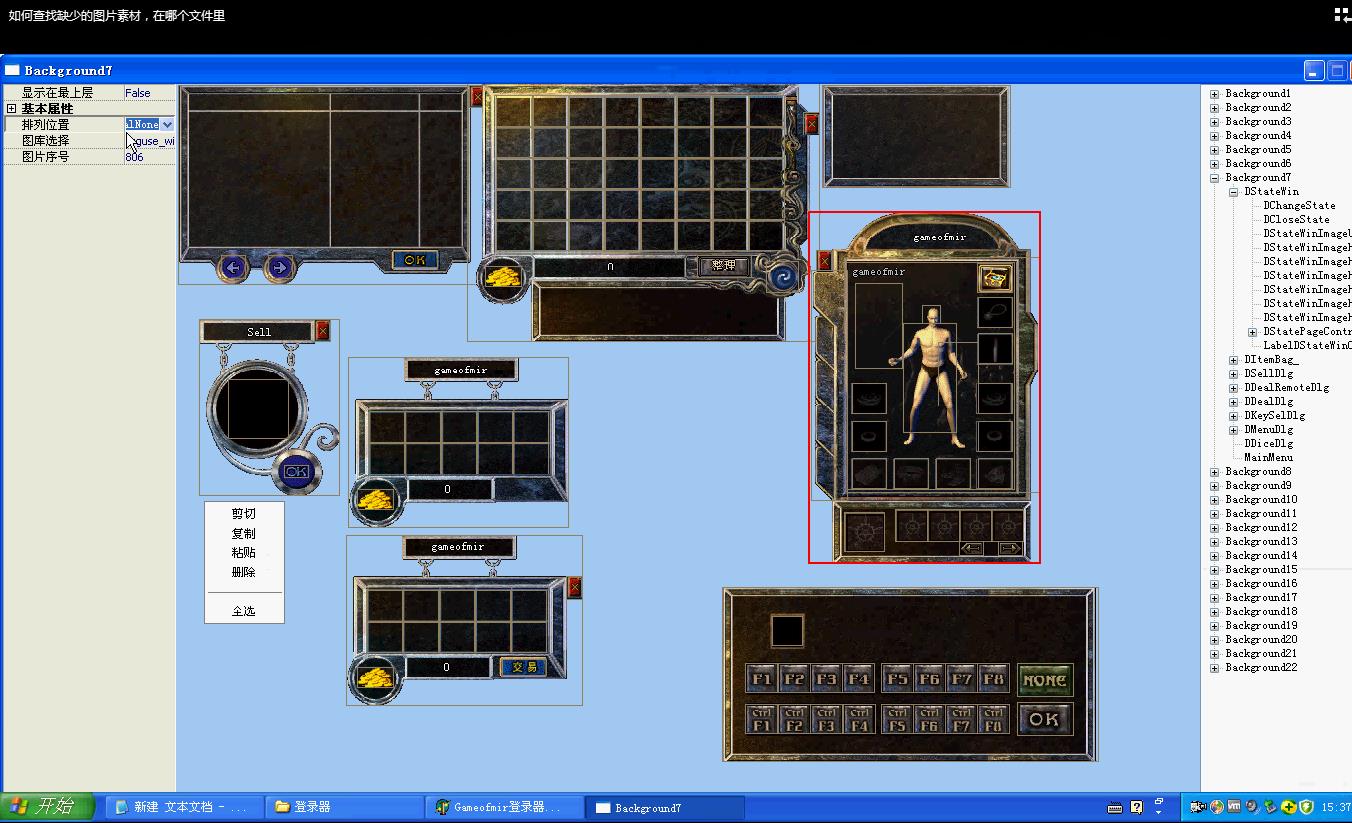Click the left page arrow below character window

pyautogui.click(x=971, y=548)
